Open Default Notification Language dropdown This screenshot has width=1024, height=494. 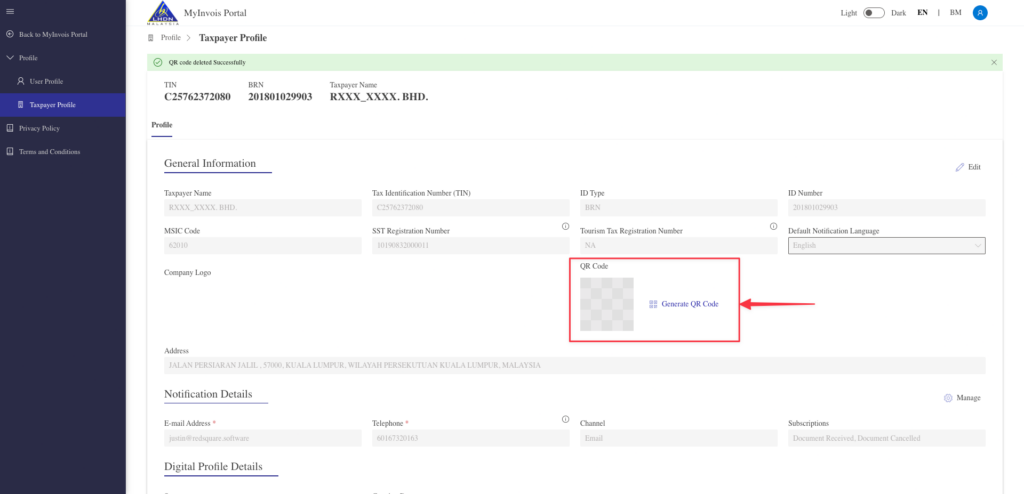tap(887, 246)
